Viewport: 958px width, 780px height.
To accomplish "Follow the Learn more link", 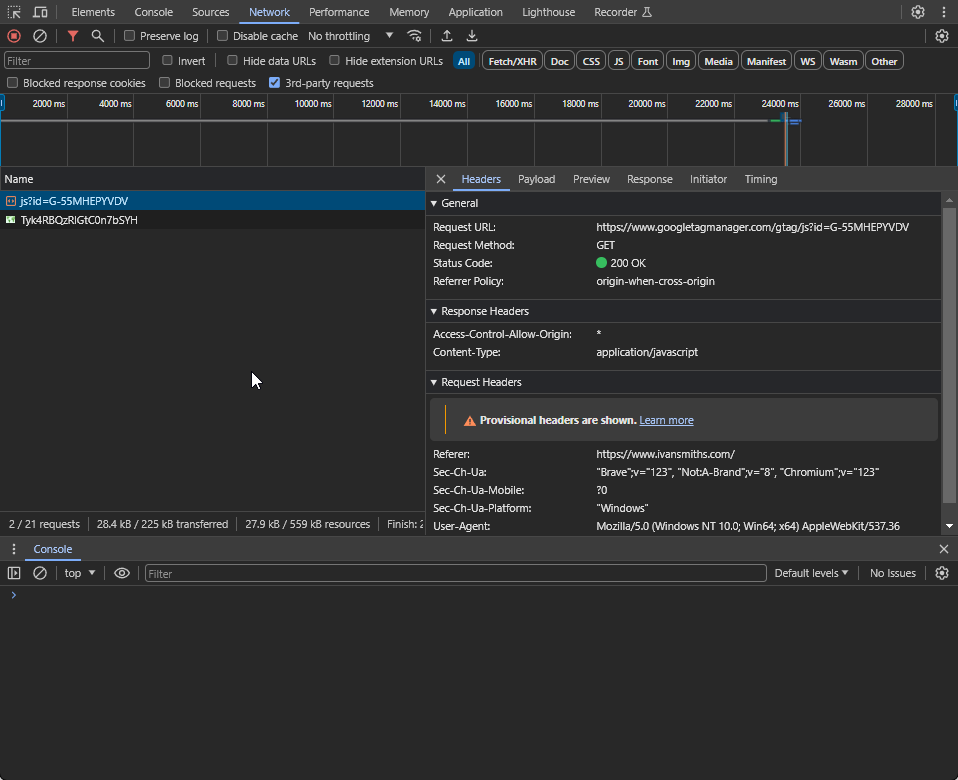I will [666, 420].
